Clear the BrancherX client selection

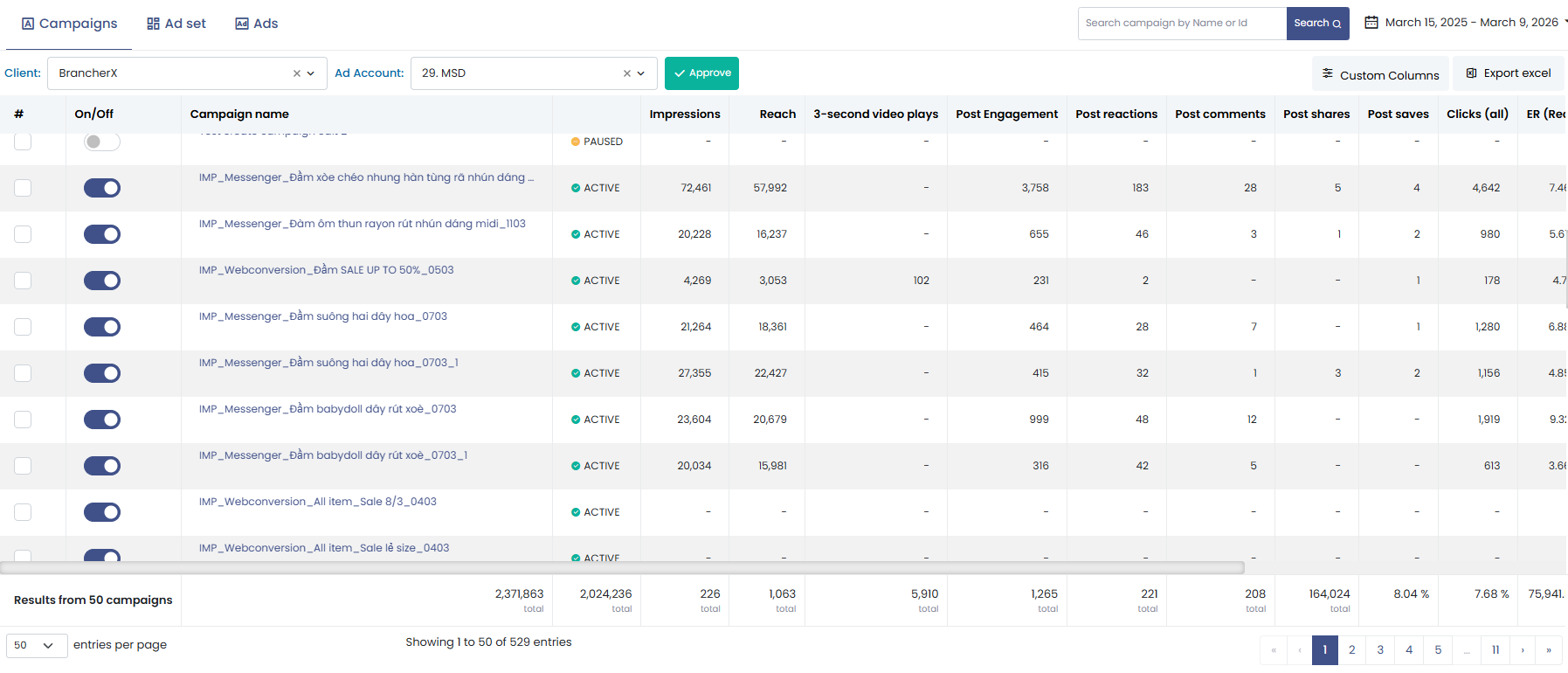pyautogui.click(x=297, y=73)
